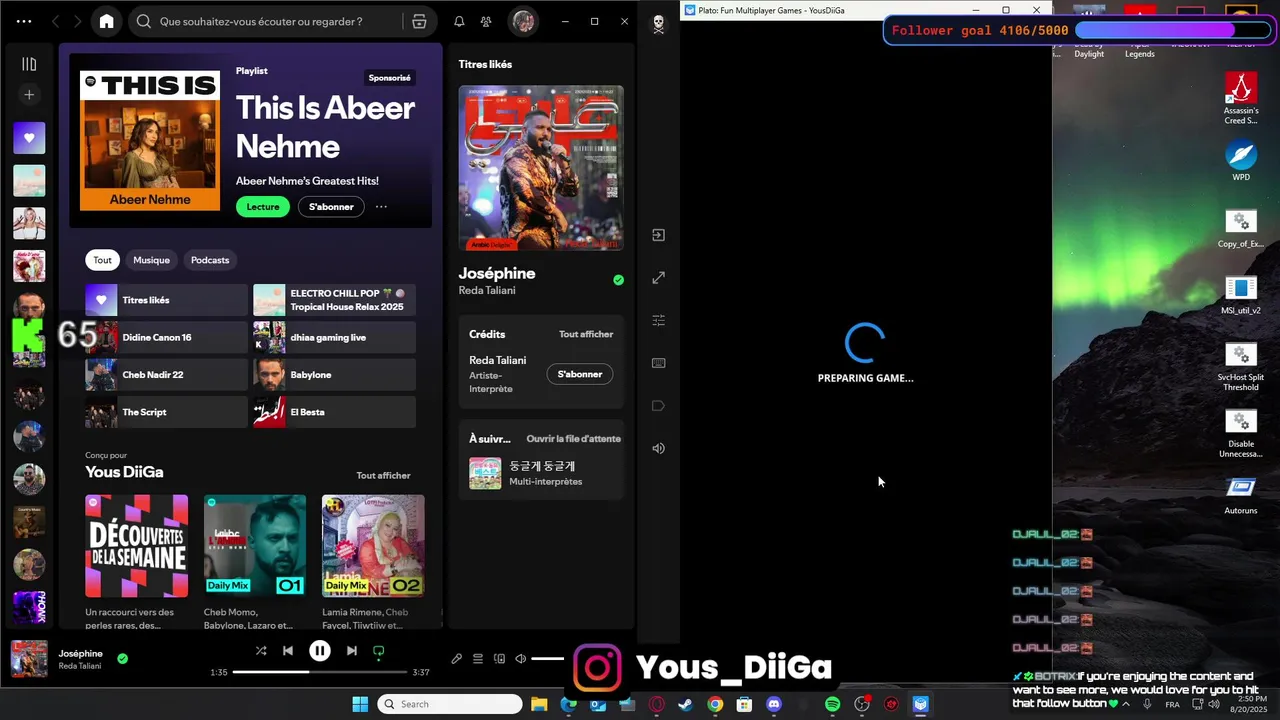The image size is (1280, 720).
Task: Open WPD desktop shortcut
Action: [x=1241, y=161]
